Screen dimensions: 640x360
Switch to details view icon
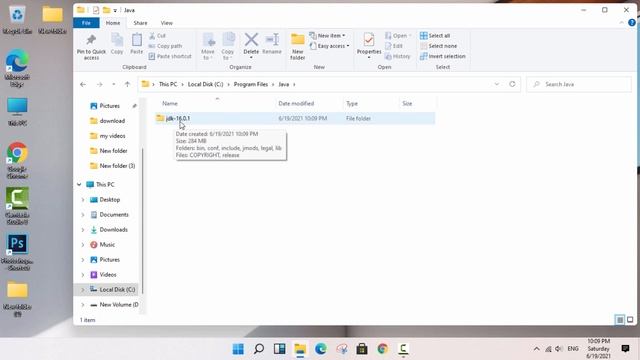pyautogui.click(x=620, y=320)
